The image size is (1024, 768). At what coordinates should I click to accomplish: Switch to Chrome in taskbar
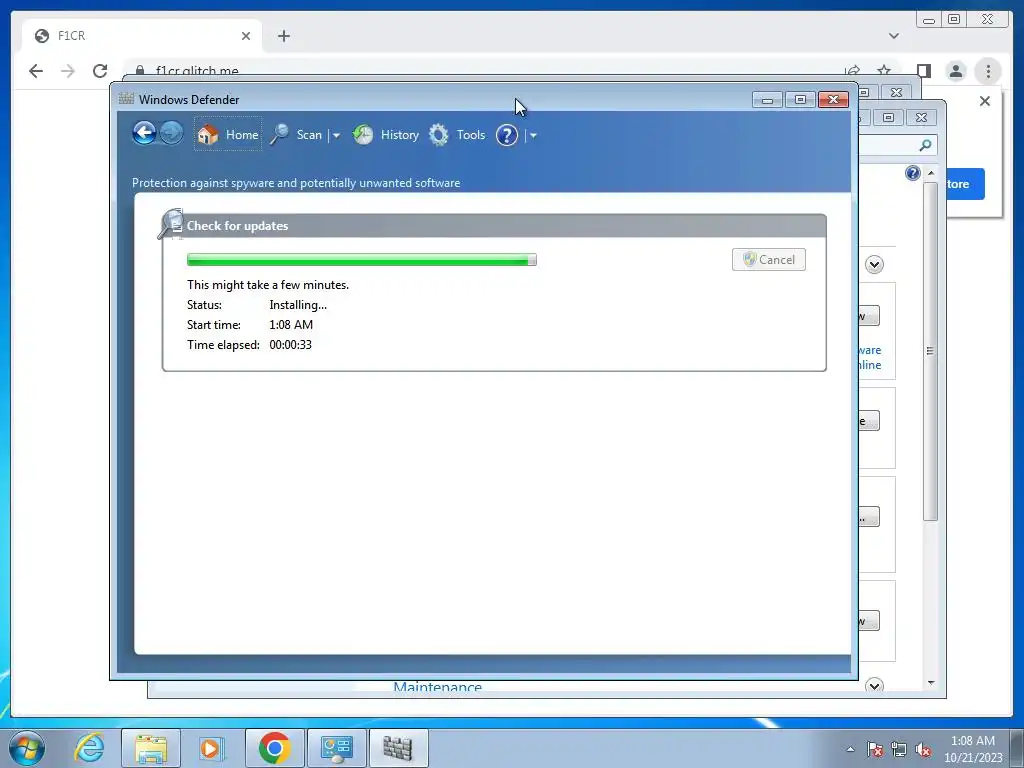(275, 748)
